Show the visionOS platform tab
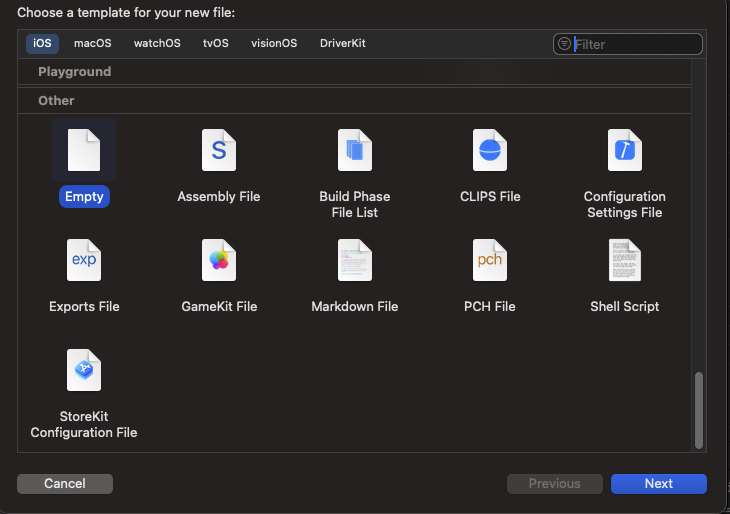The width and height of the screenshot is (730, 514). pos(274,43)
